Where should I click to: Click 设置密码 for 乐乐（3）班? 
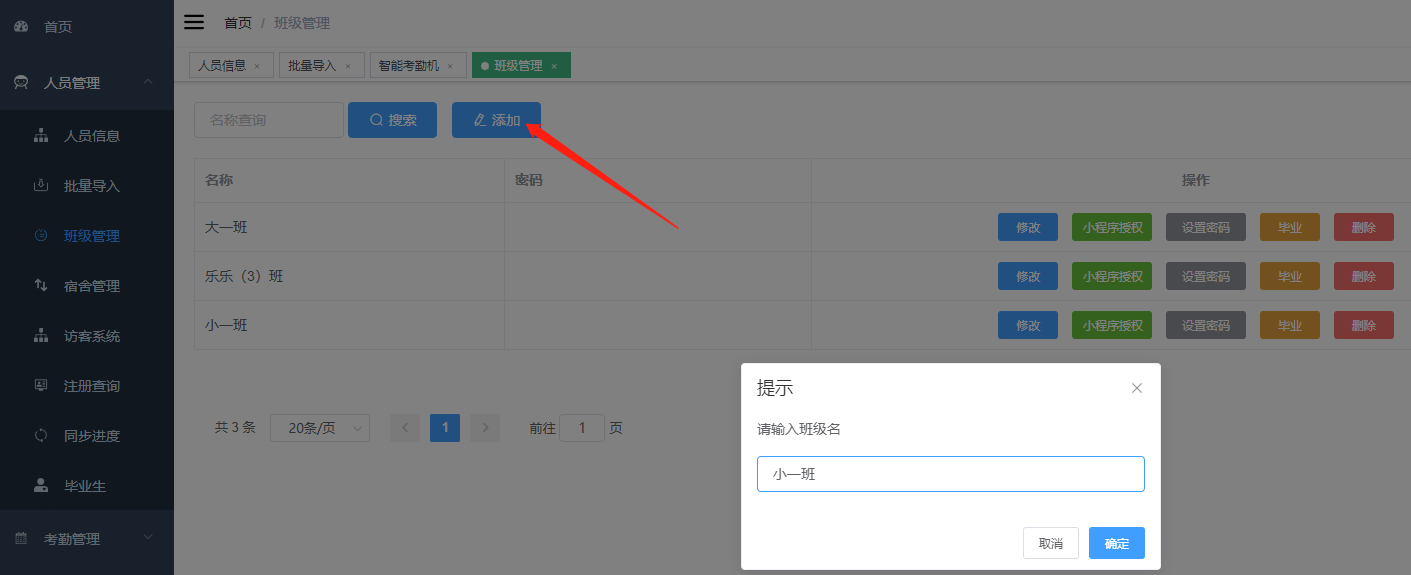pyautogui.click(x=1206, y=276)
